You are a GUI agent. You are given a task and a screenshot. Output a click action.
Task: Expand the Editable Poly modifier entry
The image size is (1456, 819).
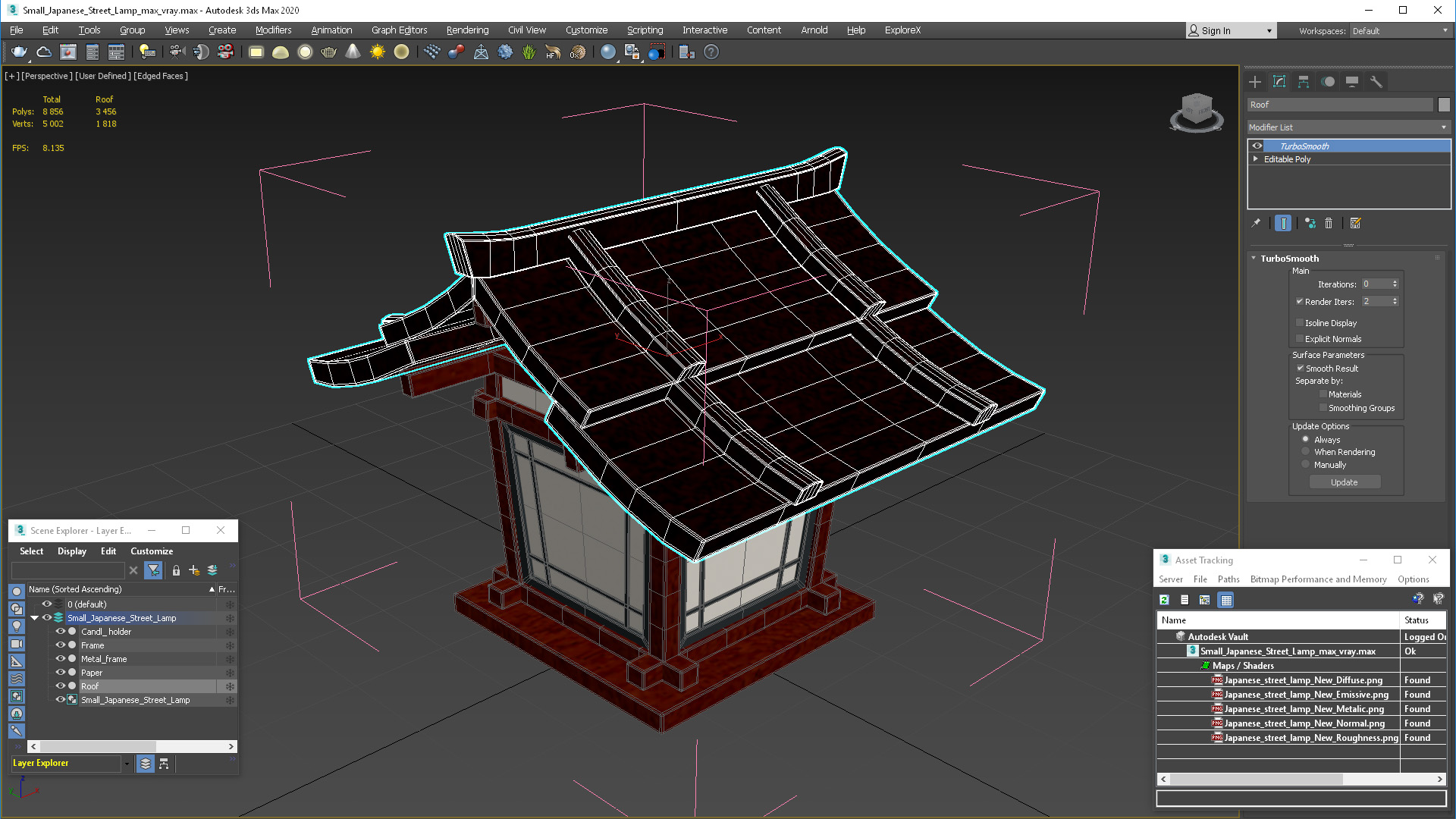coord(1256,159)
